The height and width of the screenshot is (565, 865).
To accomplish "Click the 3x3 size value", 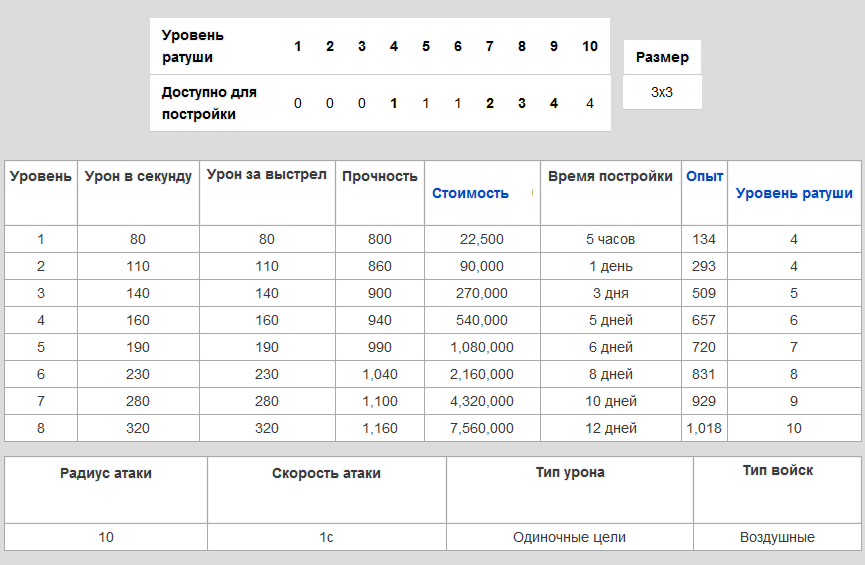I will click(662, 92).
